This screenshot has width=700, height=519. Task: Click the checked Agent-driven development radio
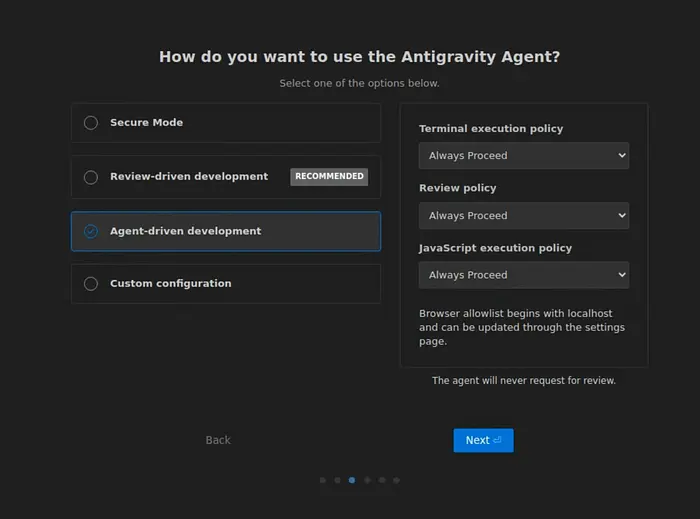pyautogui.click(x=91, y=231)
